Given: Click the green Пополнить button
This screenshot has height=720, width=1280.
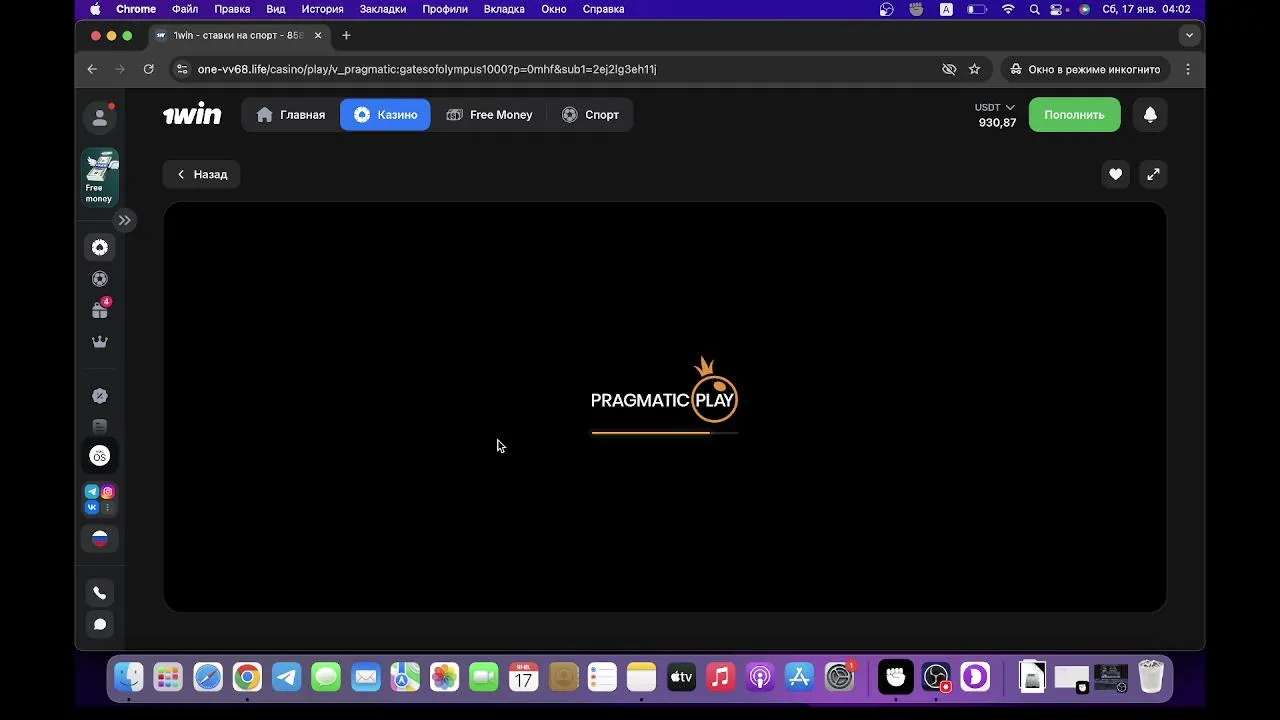Looking at the screenshot, I should coord(1075,115).
